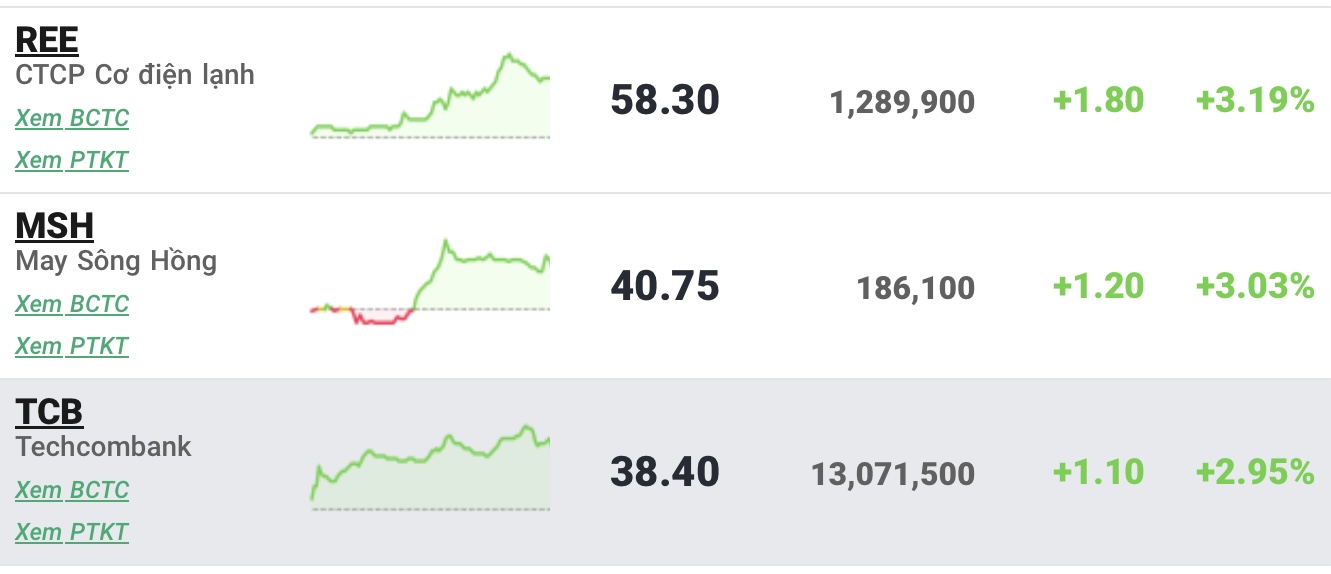Click Xem BCTC under REE
The height and width of the screenshot is (574, 1331).
72,118
